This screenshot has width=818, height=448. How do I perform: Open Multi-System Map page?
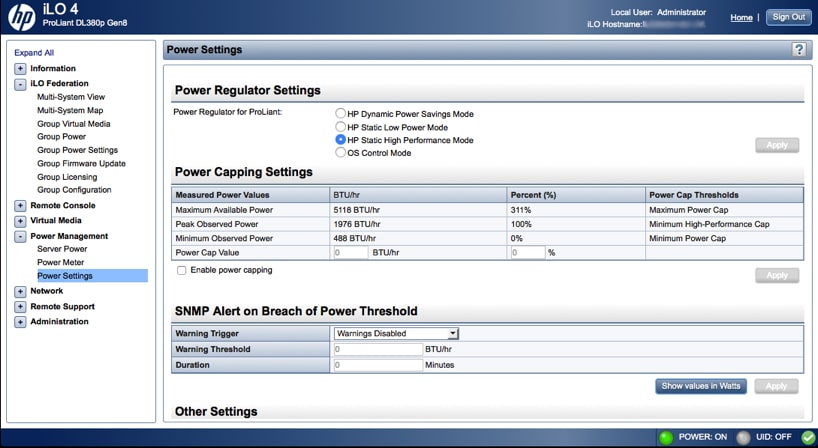click(70, 110)
